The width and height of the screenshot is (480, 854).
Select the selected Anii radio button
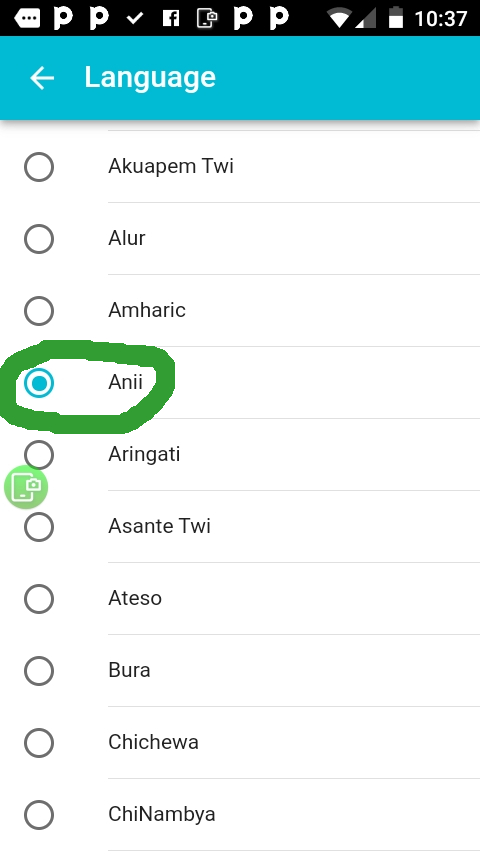pyautogui.click(x=39, y=383)
